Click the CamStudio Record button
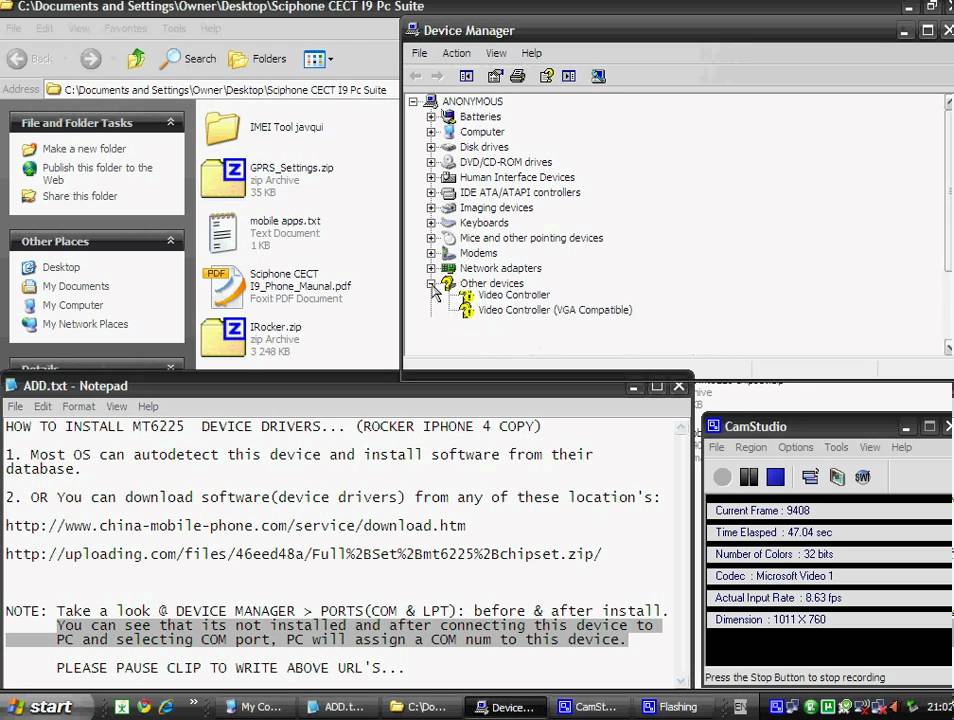Image resolution: width=954 pixels, height=720 pixels. coord(722,477)
